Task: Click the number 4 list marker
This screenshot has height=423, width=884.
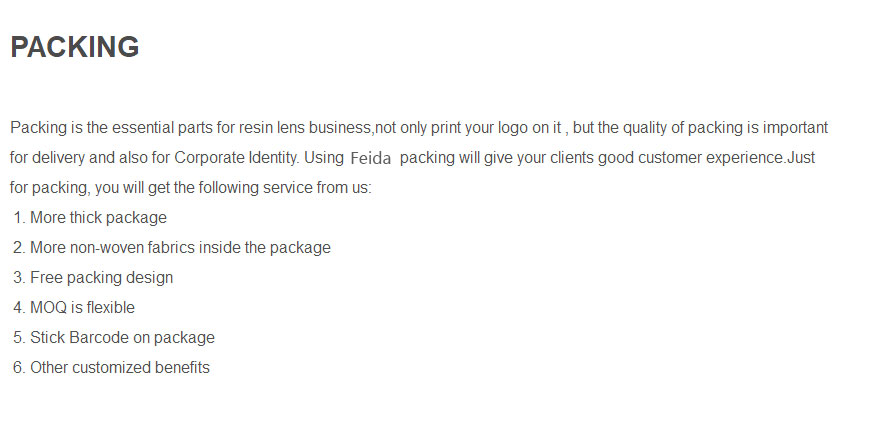Action: (x=19, y=307)
